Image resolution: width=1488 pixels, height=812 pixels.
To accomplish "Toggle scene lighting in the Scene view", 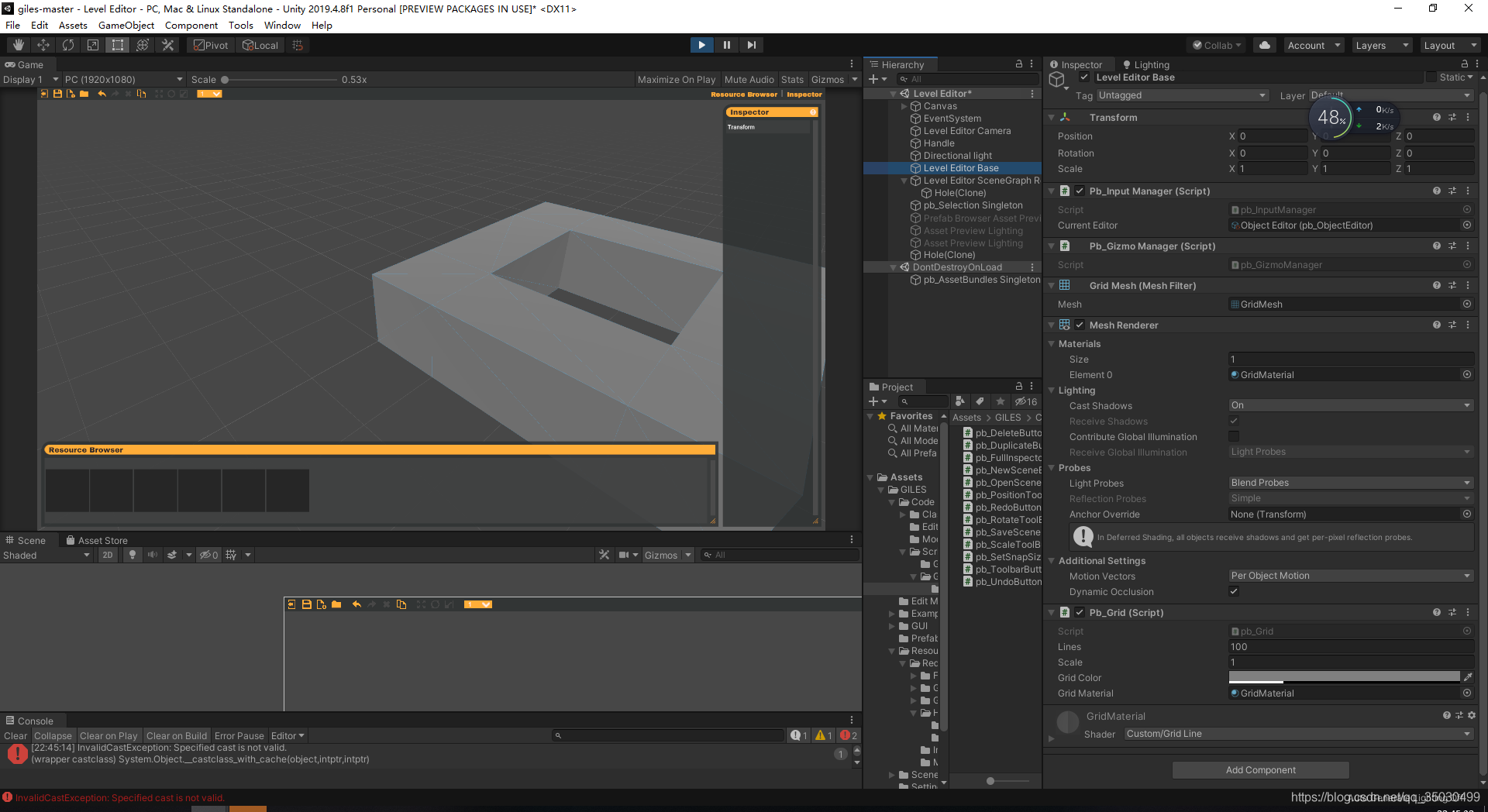I will (x=132, y=555).
